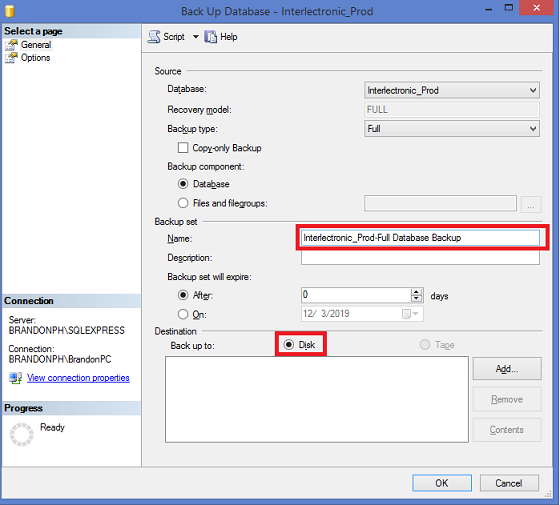Image resolution: width=560 pixels, height=505 pixels.
Task: Open the Help icon in toolbar
Action: 210,37
